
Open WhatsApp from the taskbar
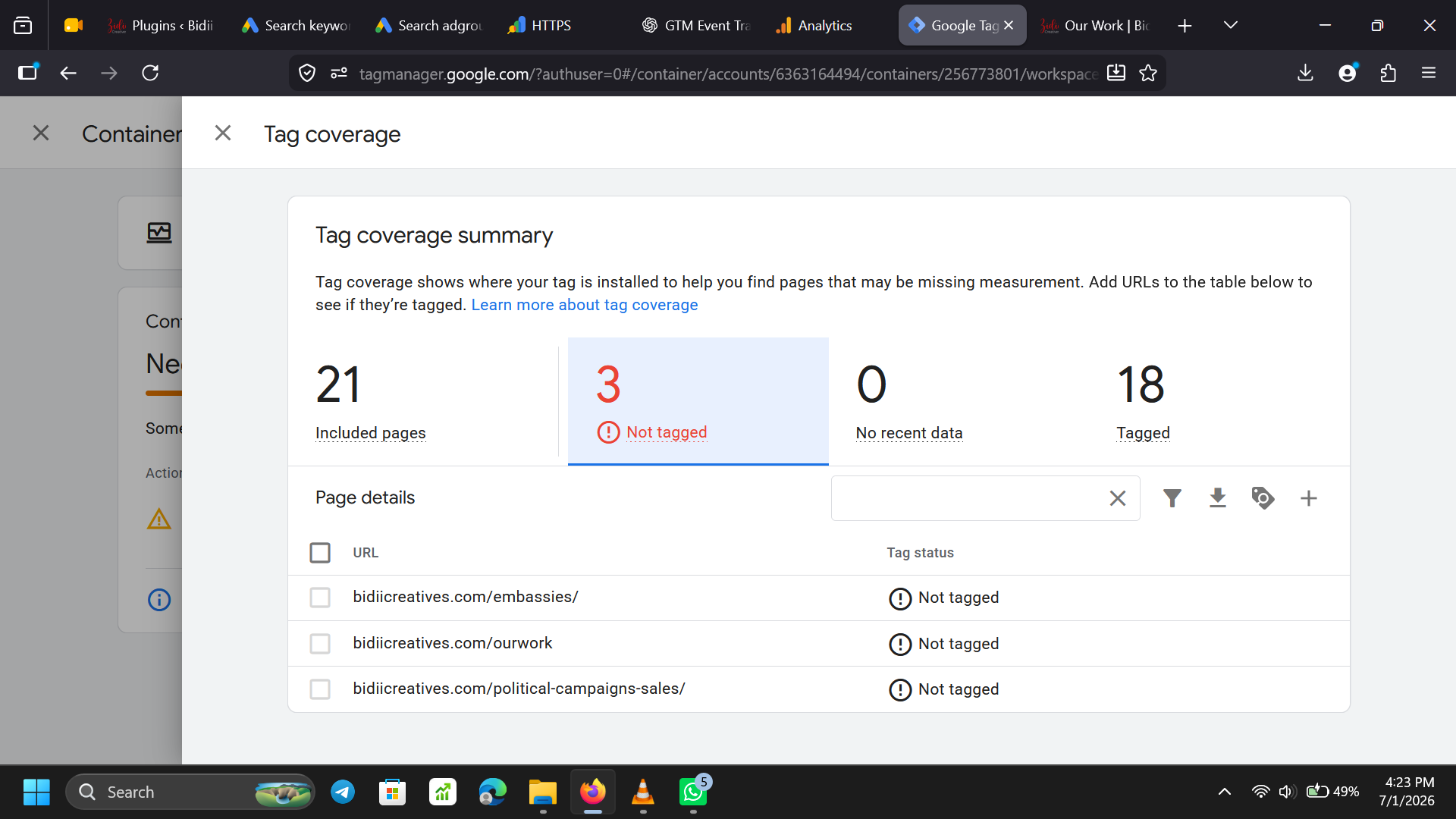pos(693,792)
